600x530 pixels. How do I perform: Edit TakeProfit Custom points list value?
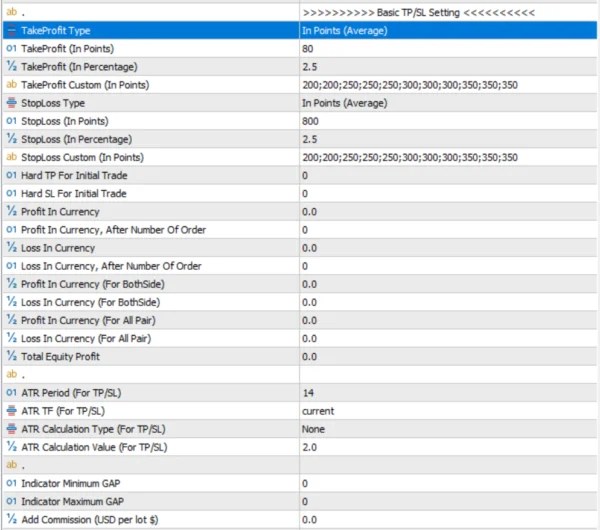pos(448,85)
